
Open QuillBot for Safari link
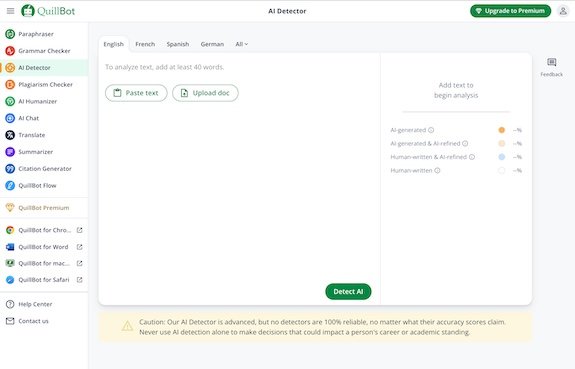(44, 280)
